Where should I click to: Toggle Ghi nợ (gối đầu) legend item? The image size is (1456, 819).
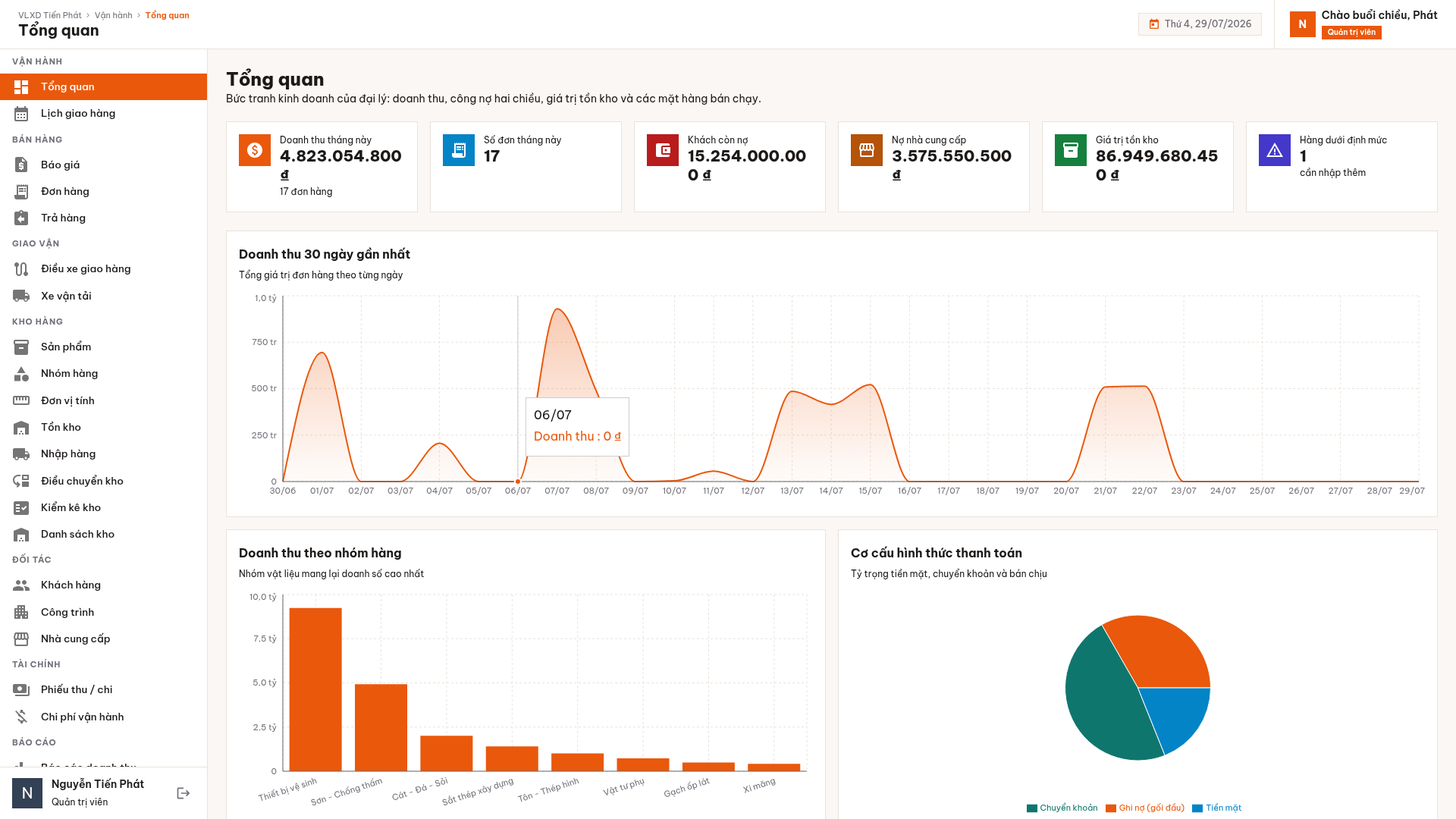tap(1145, 808)
